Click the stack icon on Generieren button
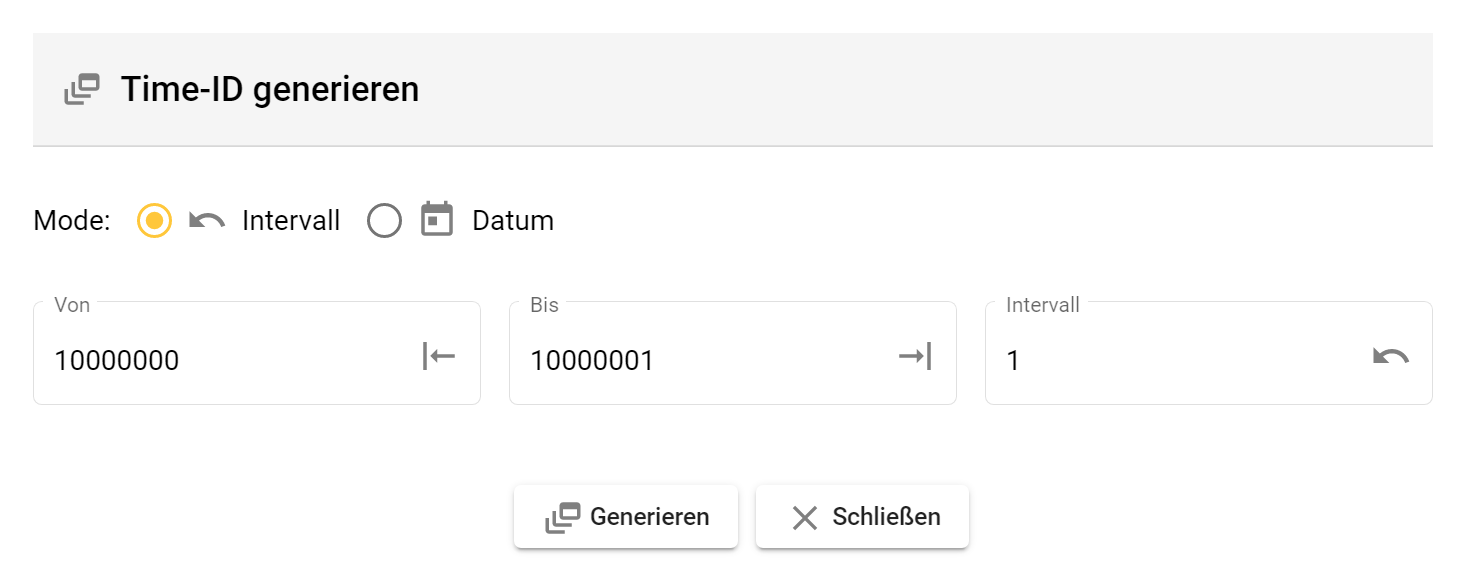 pos(563,517)
